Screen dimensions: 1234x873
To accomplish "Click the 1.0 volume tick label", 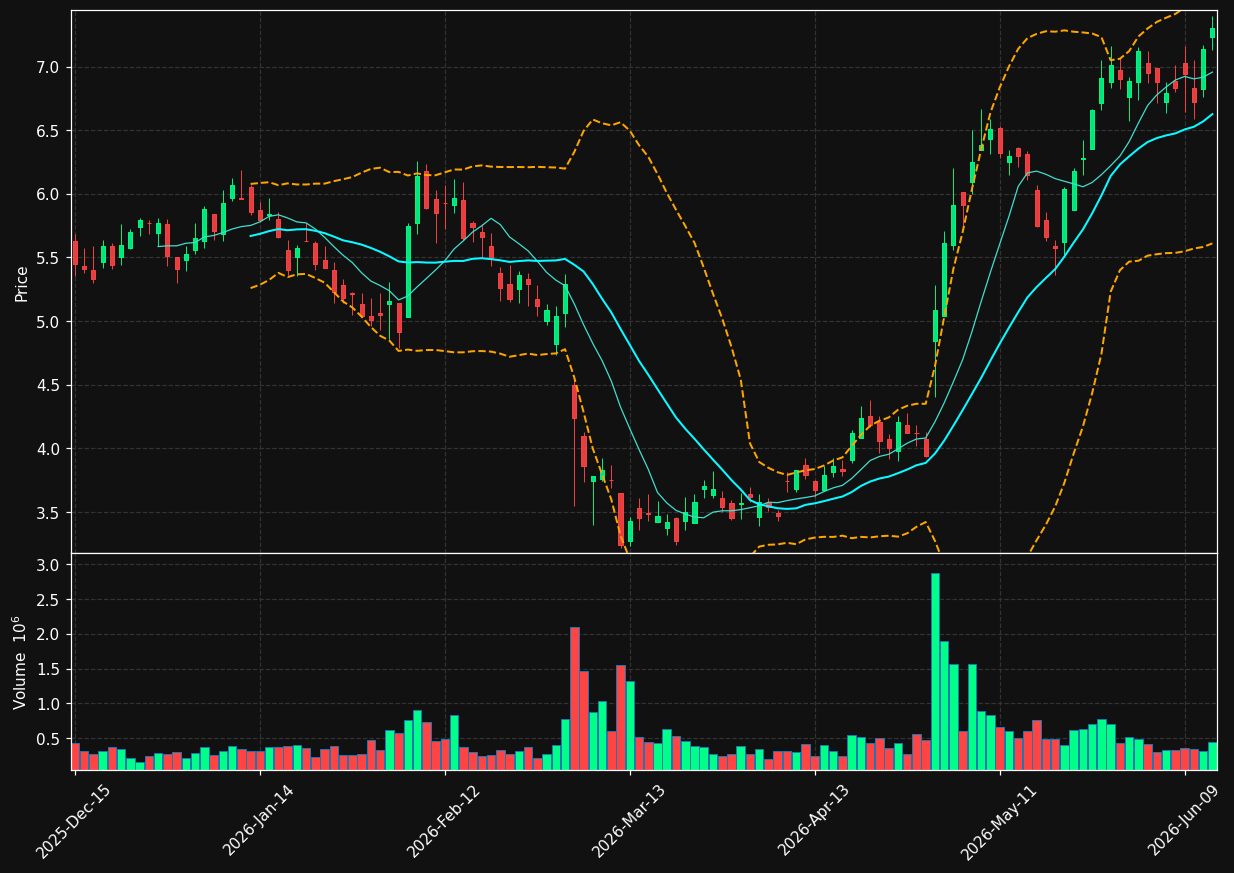I will pyautogui.click(x=50, y=705).
